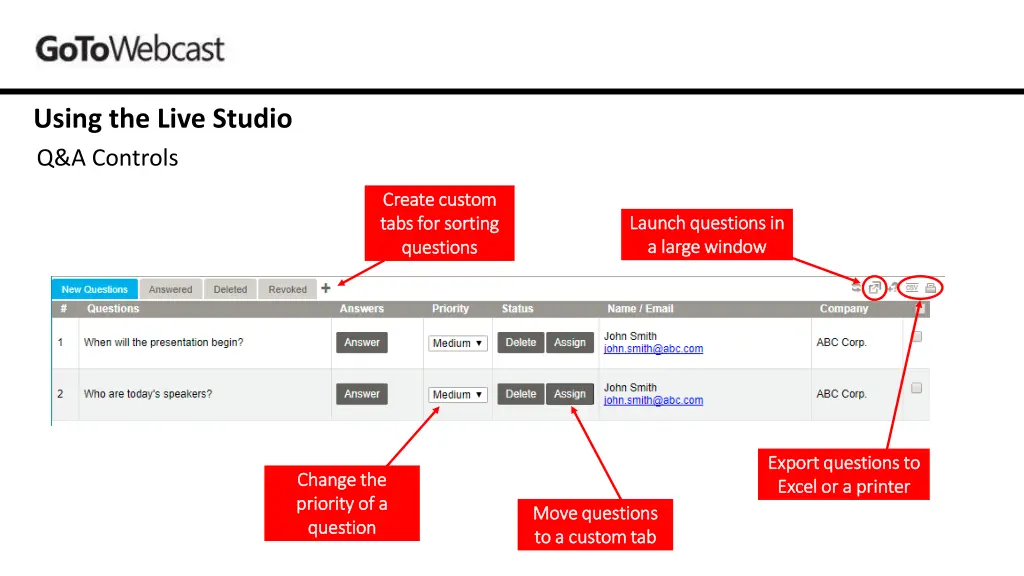
Task: Open john.smith@abc.com link in row 1
Action: click(x=653, y=349)
